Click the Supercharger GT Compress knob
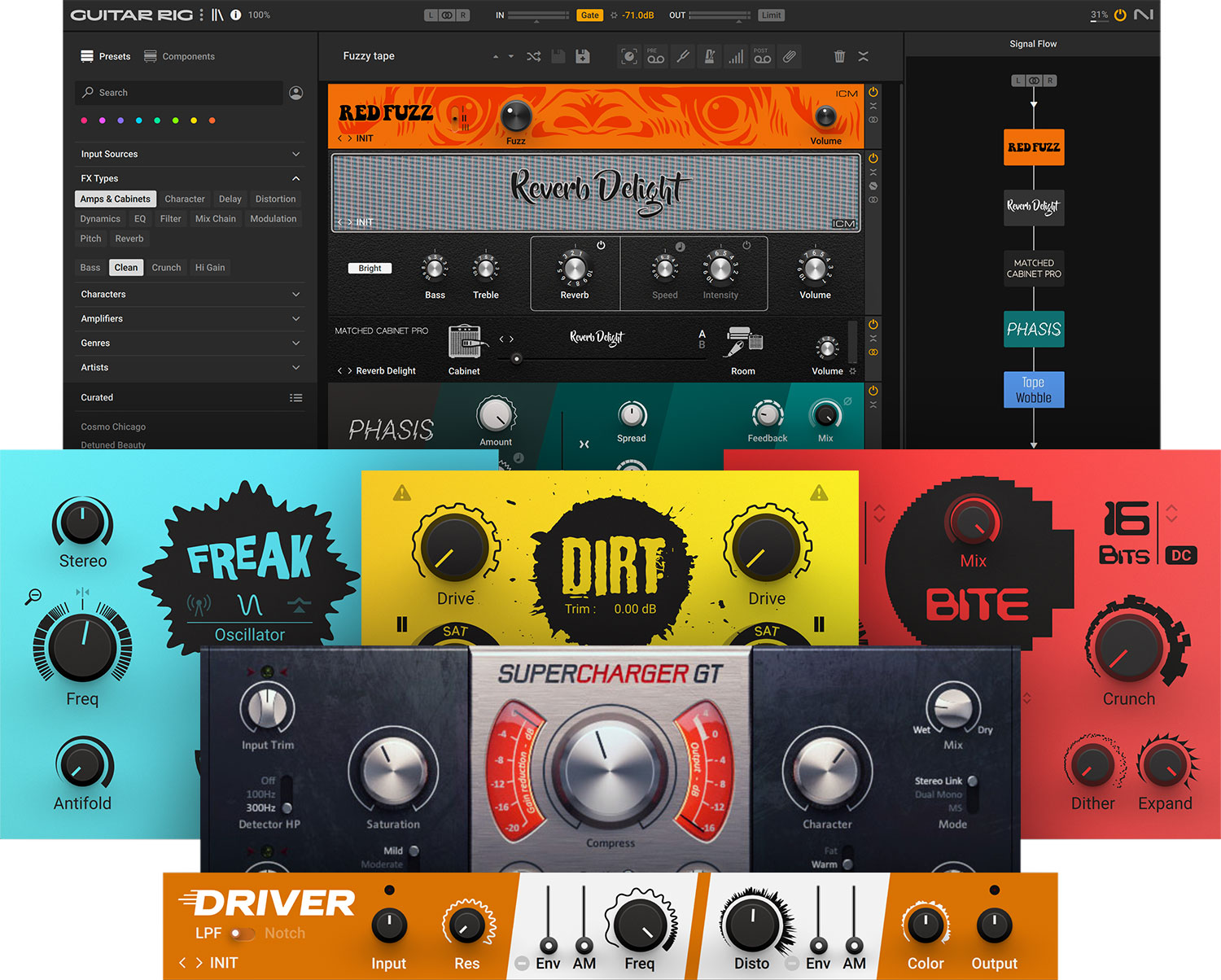The width and height of the screenshot is (1221, 980). (x=610, y=770)
